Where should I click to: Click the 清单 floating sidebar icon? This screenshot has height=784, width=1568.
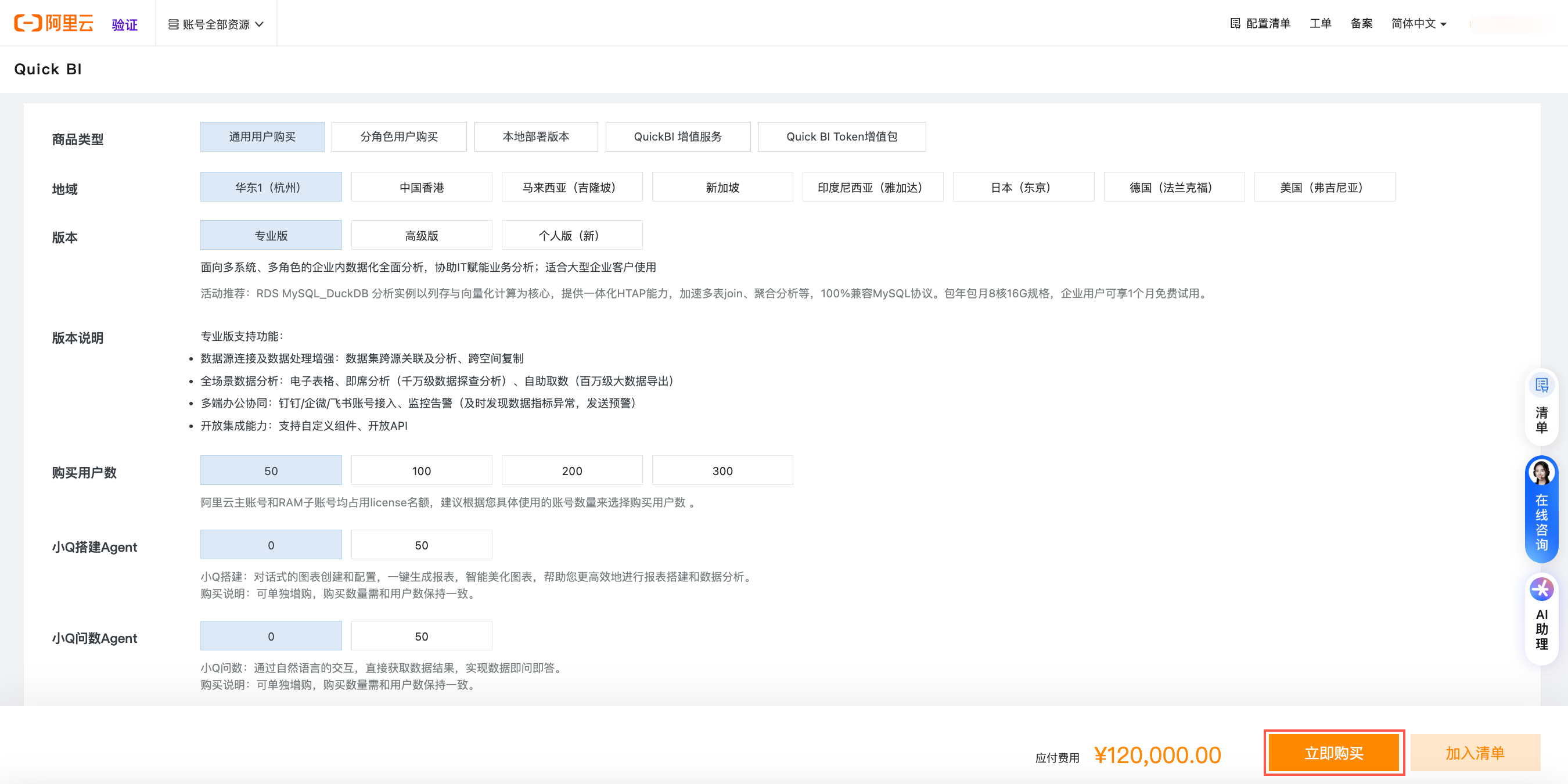pyautogui.click(x=1541, y=385)
